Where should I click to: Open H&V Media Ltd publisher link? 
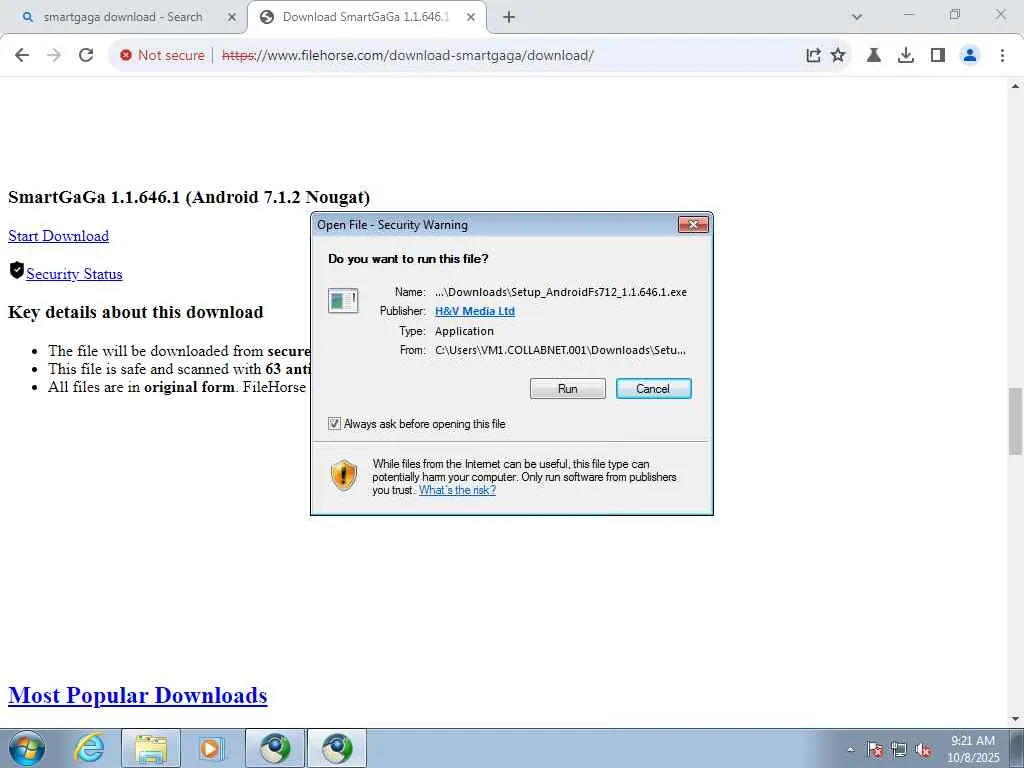coord(475,311)
